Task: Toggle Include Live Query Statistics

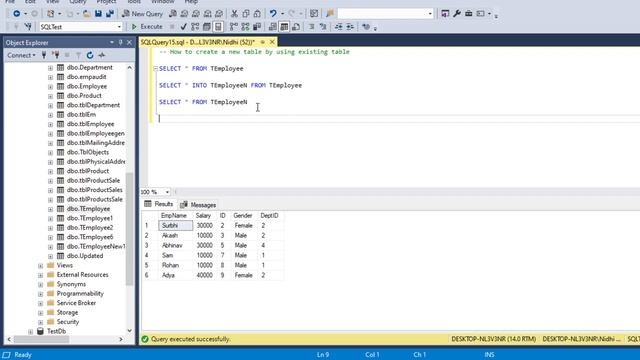Action: (245, 27)
